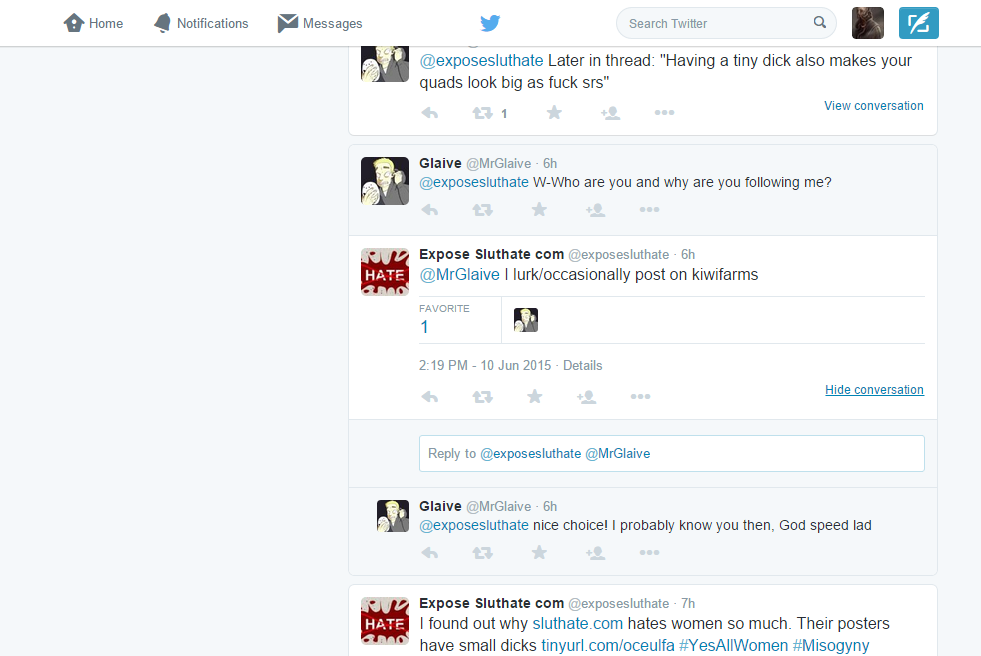
Task: Open Glaive name on 'nice choice!' tweet
Action: (440, 507)
